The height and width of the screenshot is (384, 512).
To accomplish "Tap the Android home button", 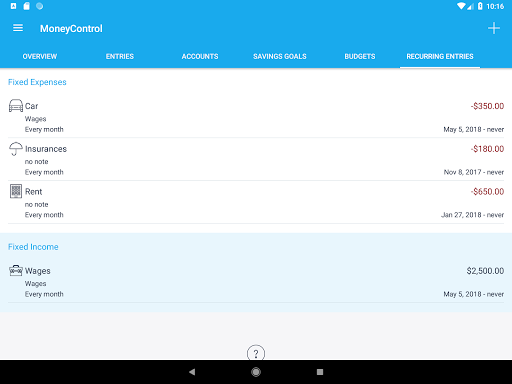I will [x=256, y=372].
